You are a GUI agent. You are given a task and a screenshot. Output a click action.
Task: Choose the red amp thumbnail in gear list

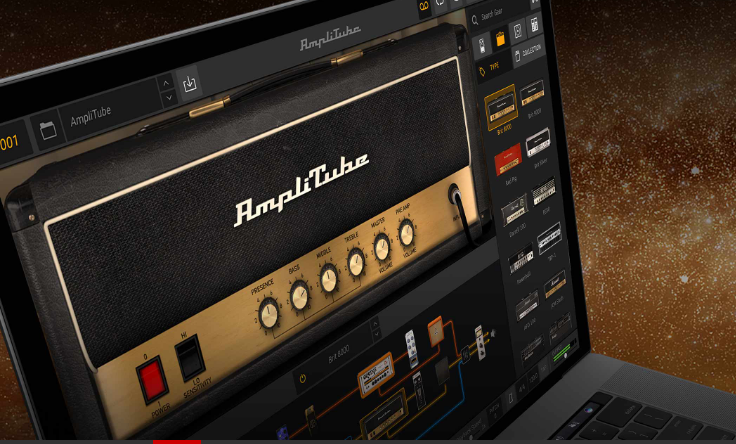tap(508, 160)
